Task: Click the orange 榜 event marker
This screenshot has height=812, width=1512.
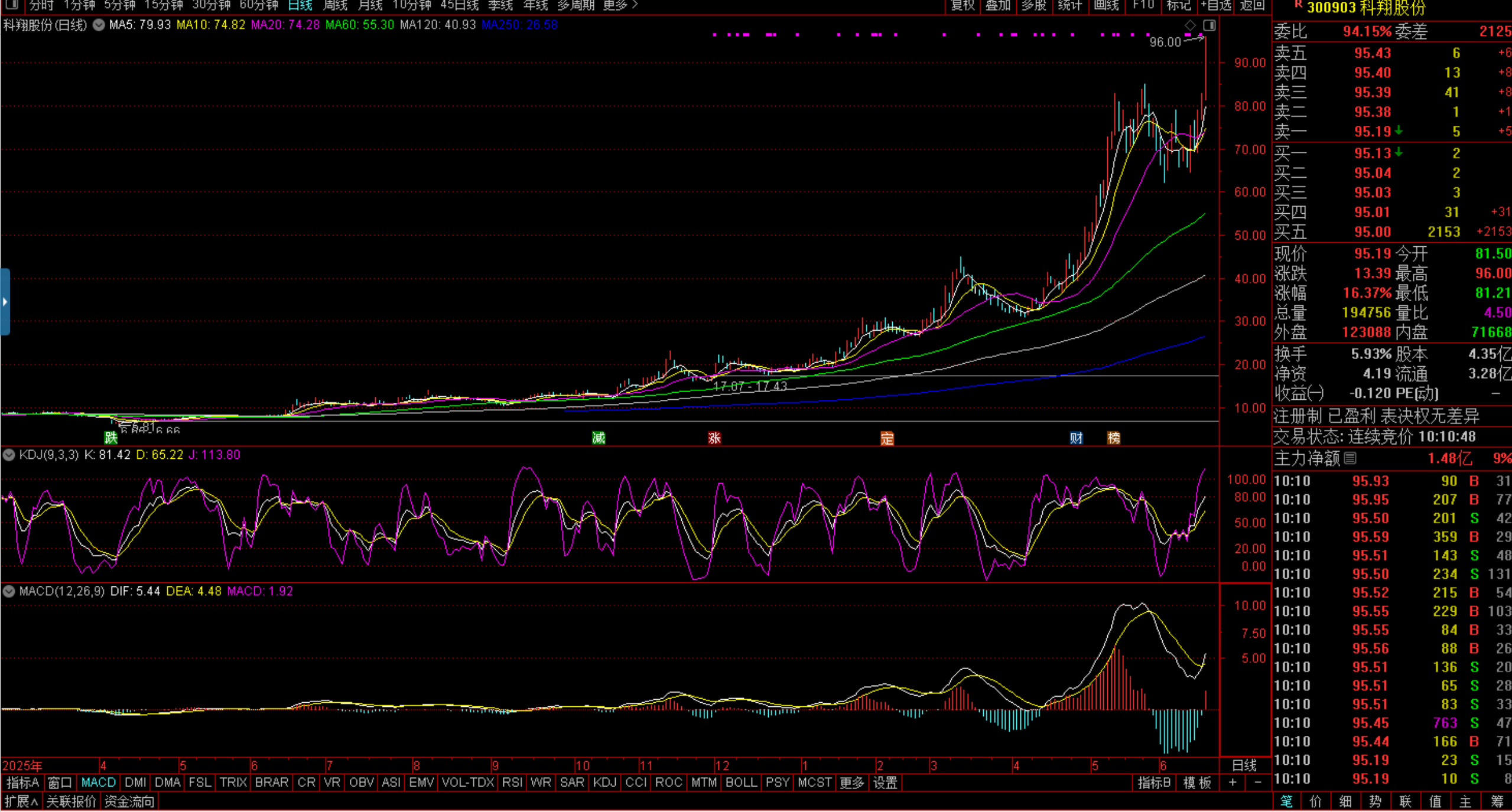Action: tap(1114, 438)
